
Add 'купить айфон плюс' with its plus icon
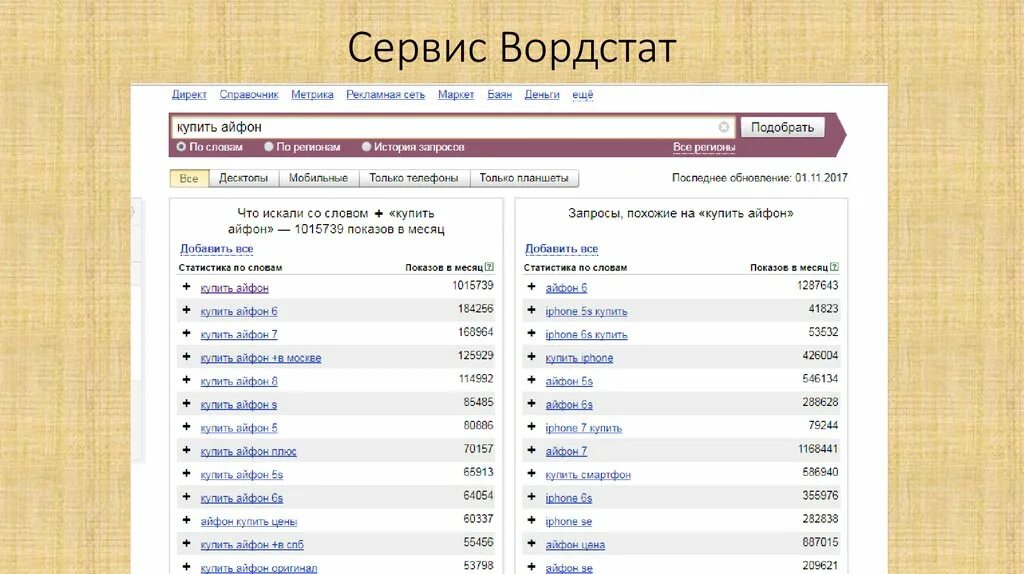click(x=187, y=451)
